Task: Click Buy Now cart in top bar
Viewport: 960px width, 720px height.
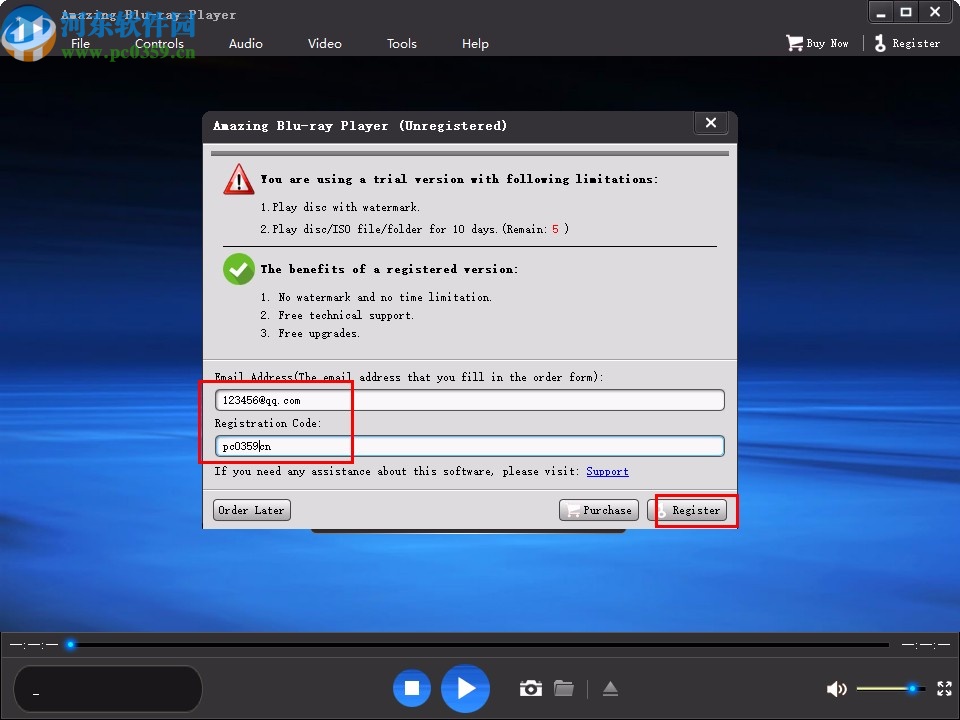Action: point(817,43)
